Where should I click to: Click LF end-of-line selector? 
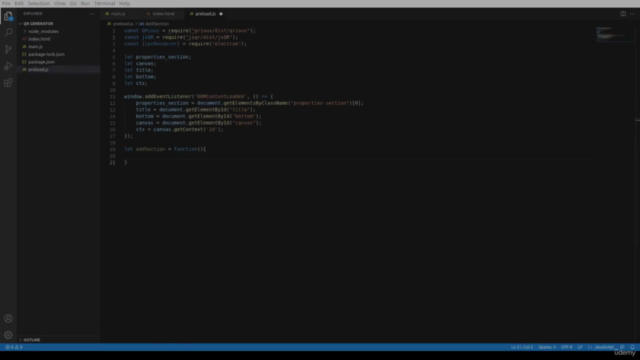pyautogui.click(x=580, y=347)
